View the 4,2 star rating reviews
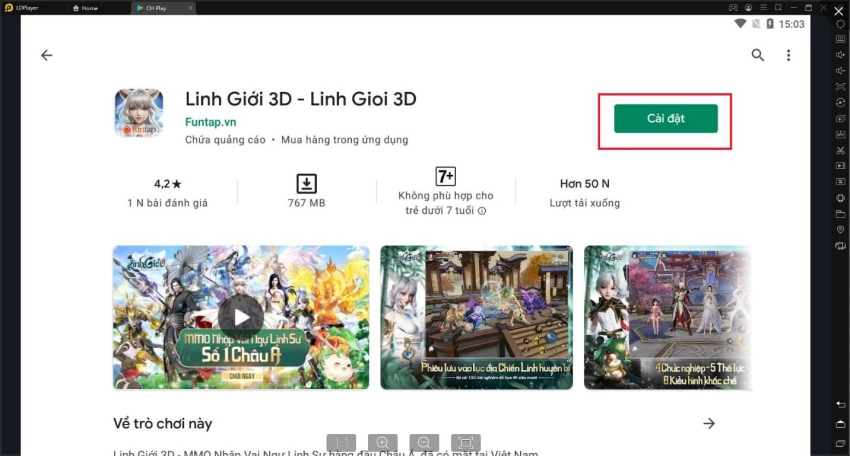This screenshot has width=850, height=456. pyautogui.click(x=168, y=184)
